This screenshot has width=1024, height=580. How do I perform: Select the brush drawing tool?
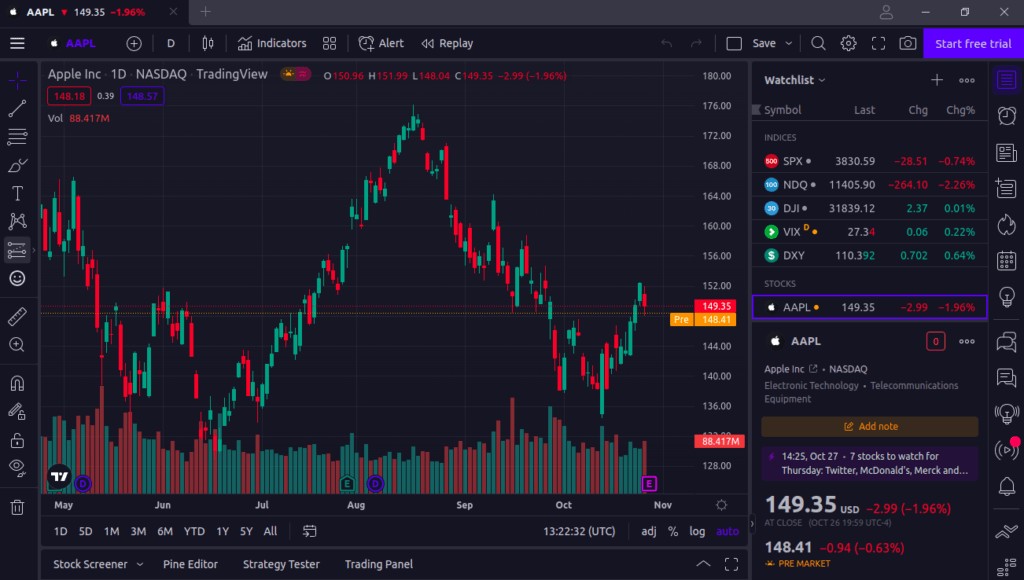click(18, 165)
